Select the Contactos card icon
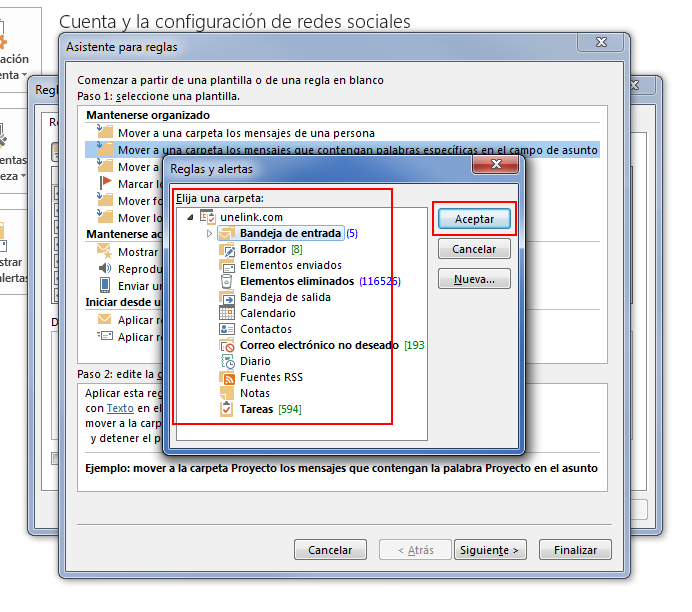692x612 pixels. click(226, 329)
